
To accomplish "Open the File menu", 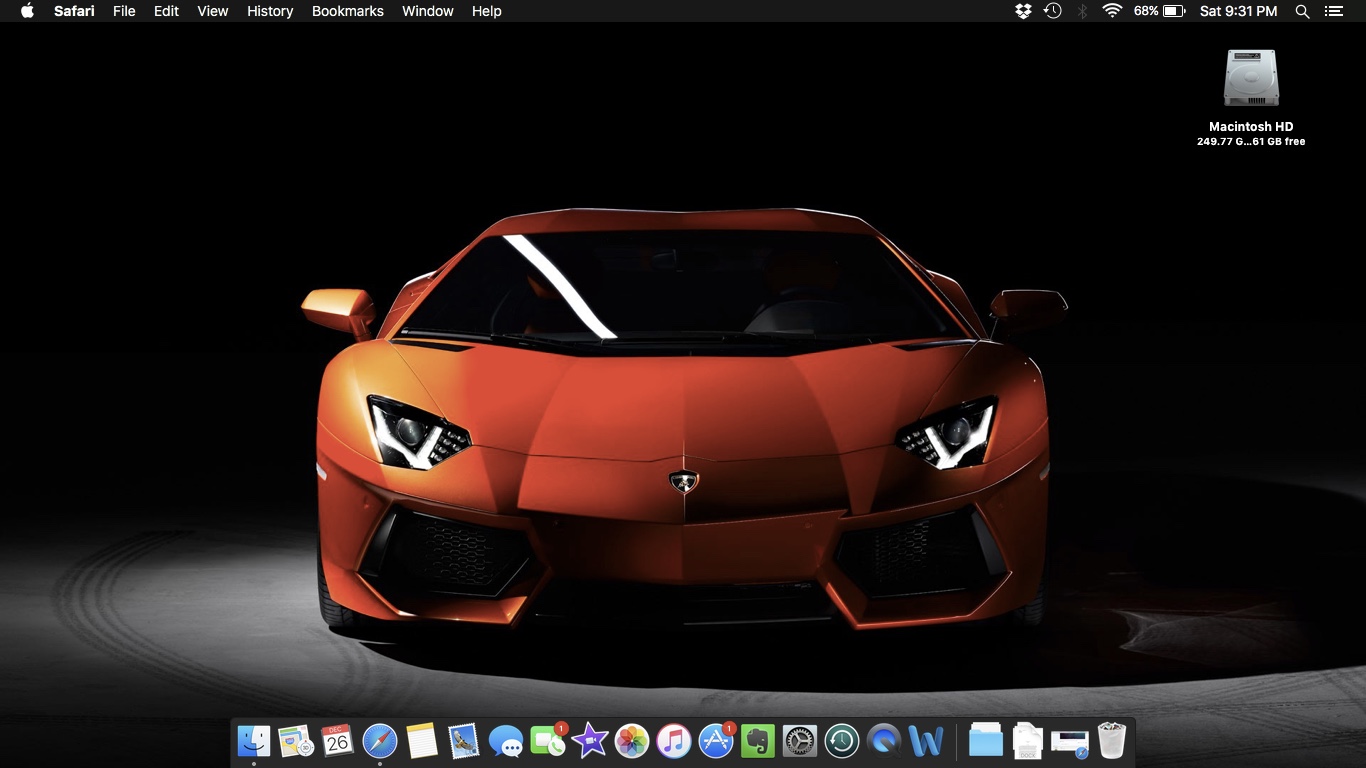I will pos(124,11).
